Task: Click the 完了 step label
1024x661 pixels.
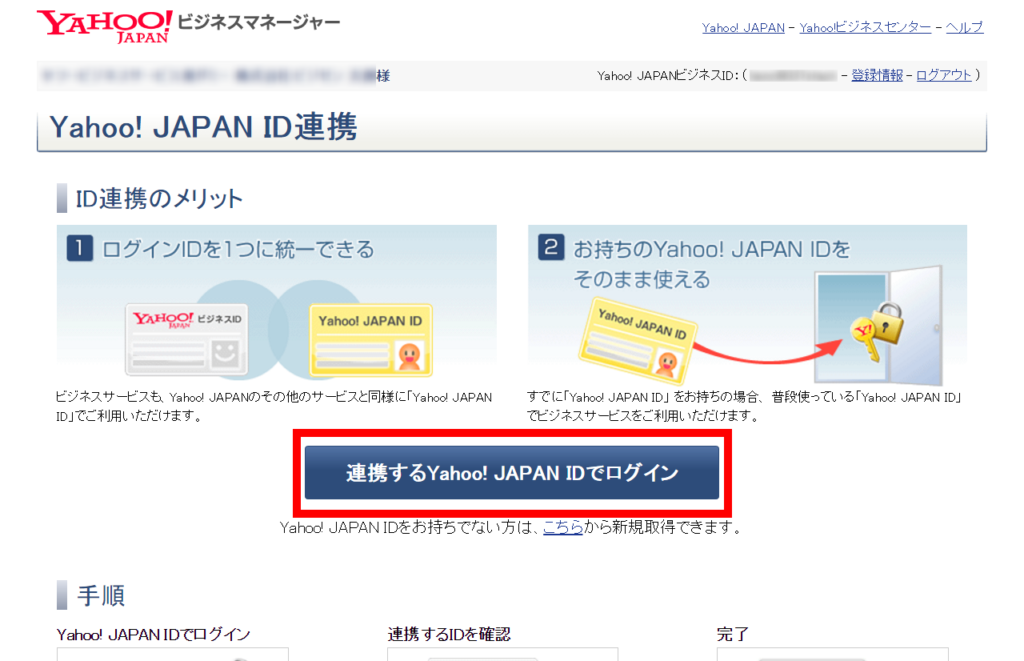Action: coord(733,634)
